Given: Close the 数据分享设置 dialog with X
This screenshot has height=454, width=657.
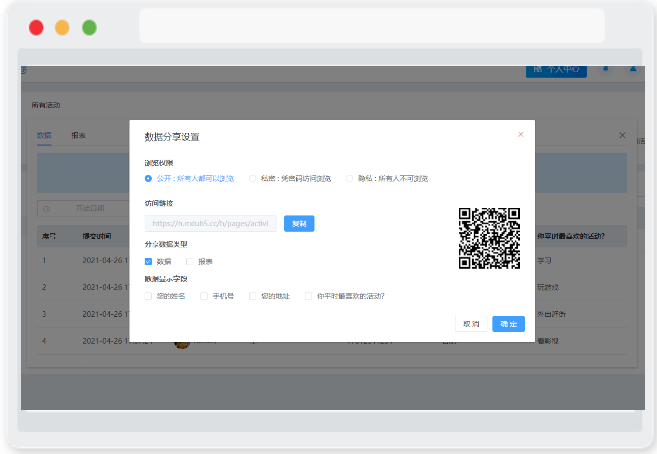Looking at the screenshot, I should [520, 134].
